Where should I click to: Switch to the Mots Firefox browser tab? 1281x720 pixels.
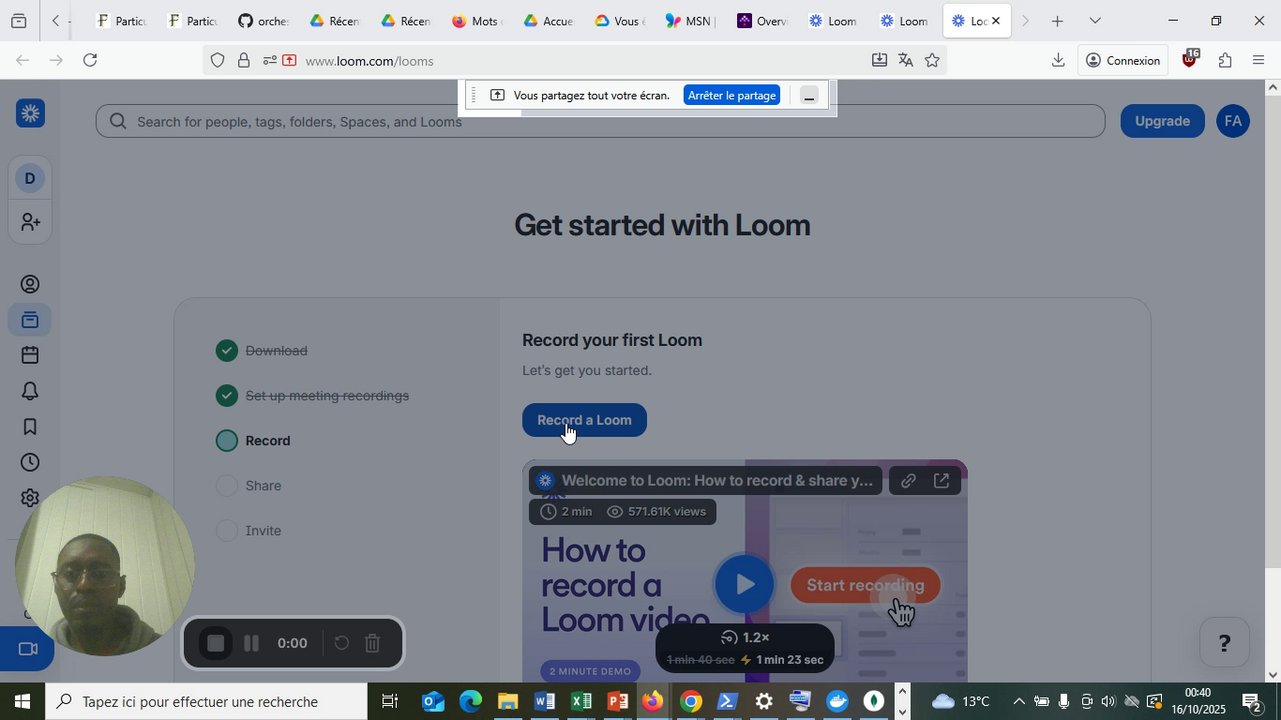click(x=476, y=21)
